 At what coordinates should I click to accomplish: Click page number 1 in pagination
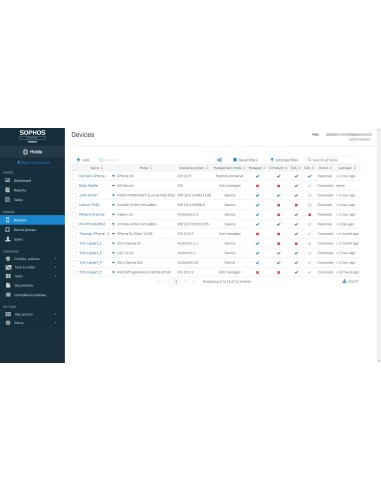(176, 282)
